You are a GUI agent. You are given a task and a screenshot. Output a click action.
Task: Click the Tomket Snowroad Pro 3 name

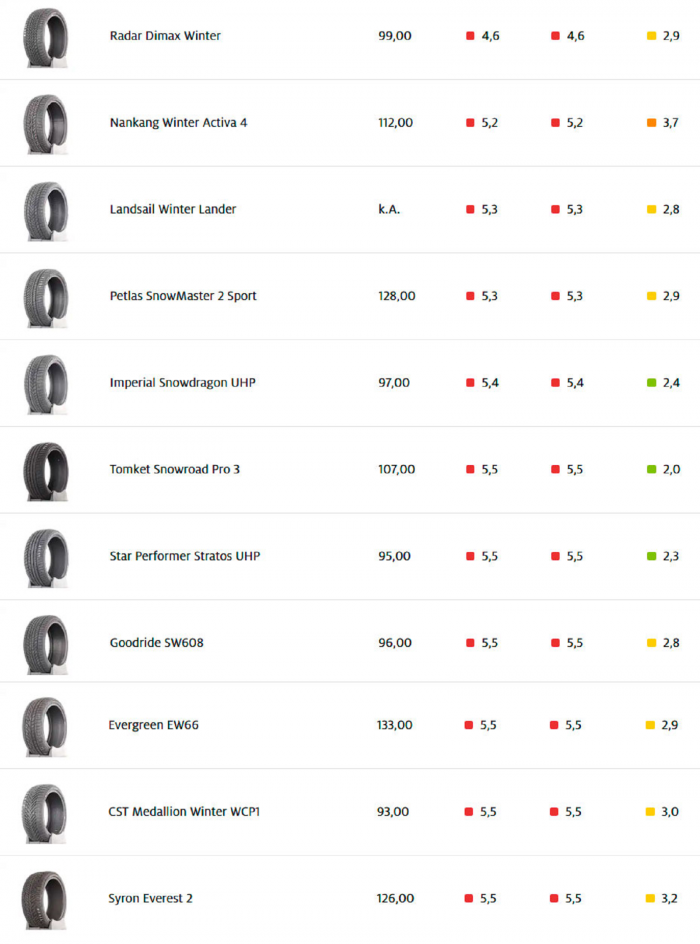(174, 470)
